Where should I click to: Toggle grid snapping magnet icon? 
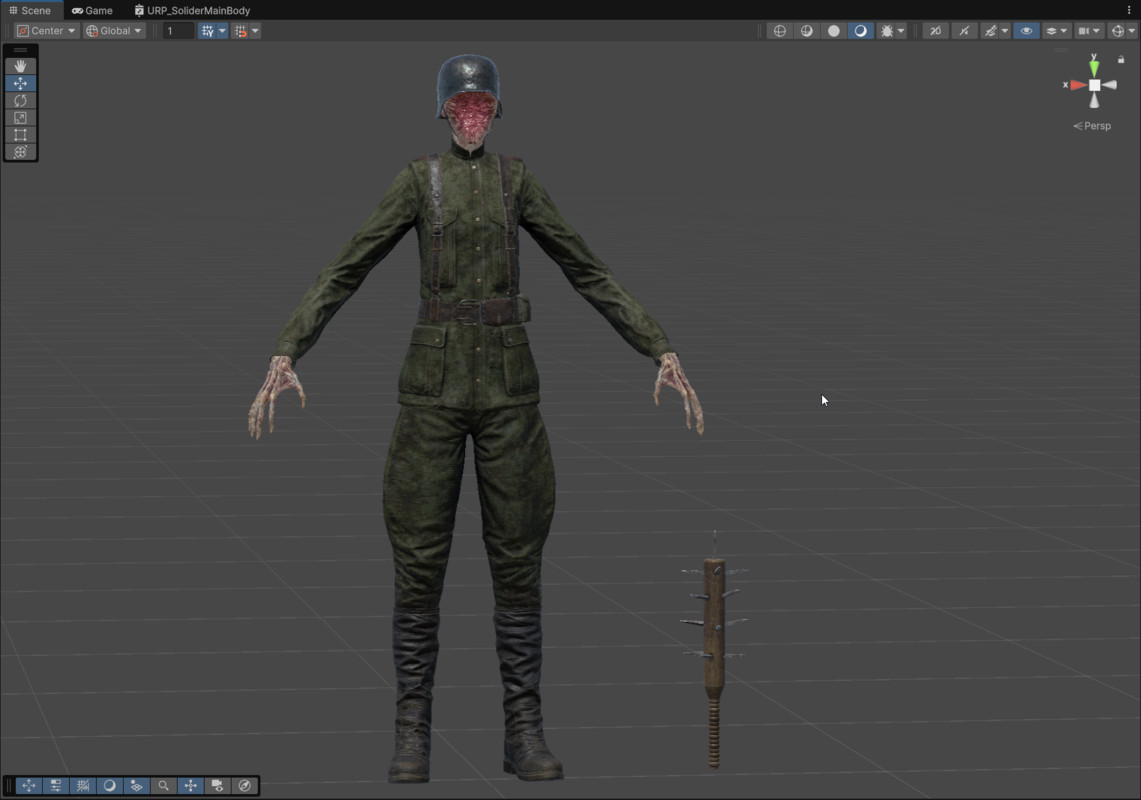[240, 31]
